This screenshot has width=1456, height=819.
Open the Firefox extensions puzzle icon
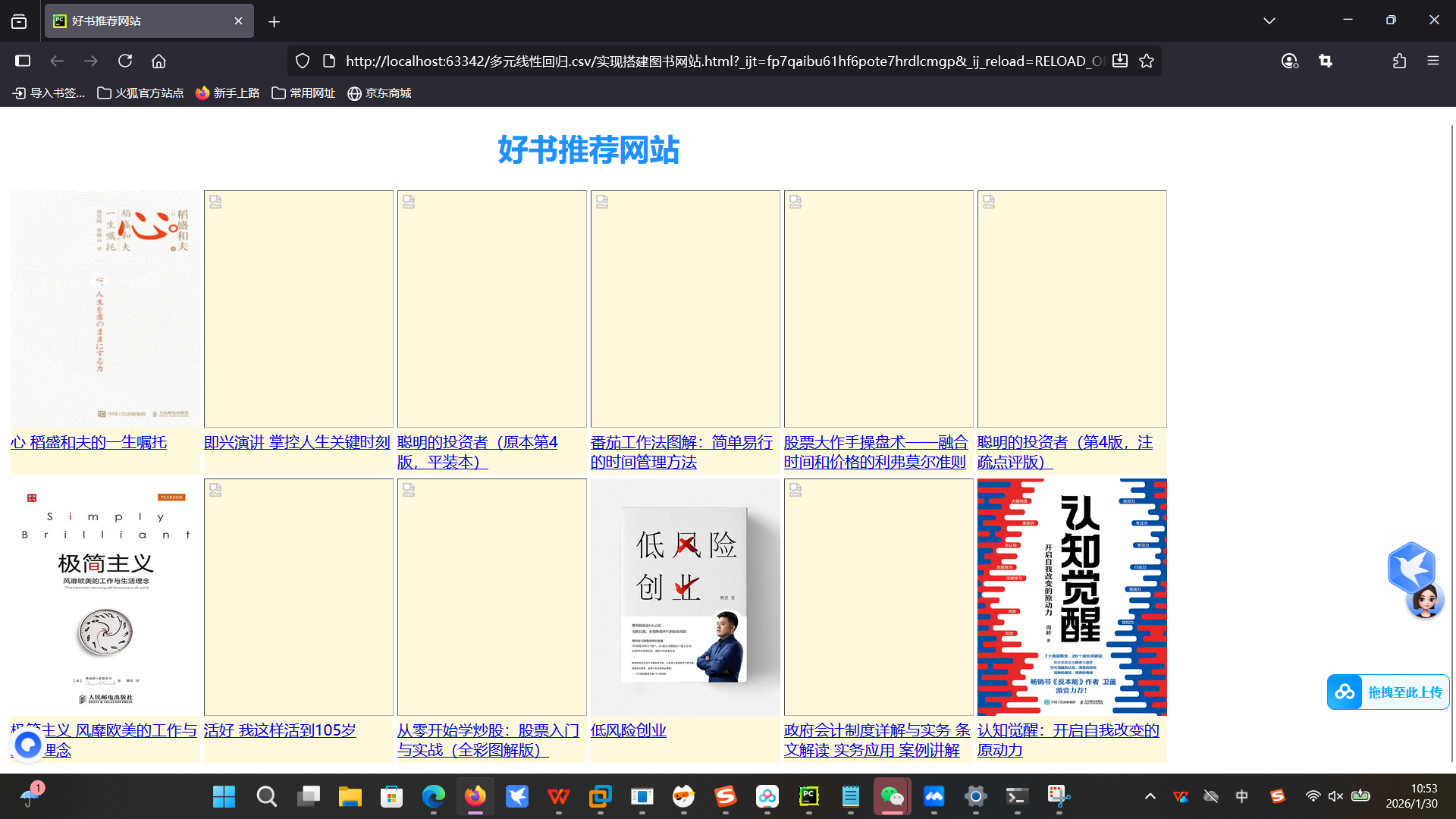click(1399, 61)
